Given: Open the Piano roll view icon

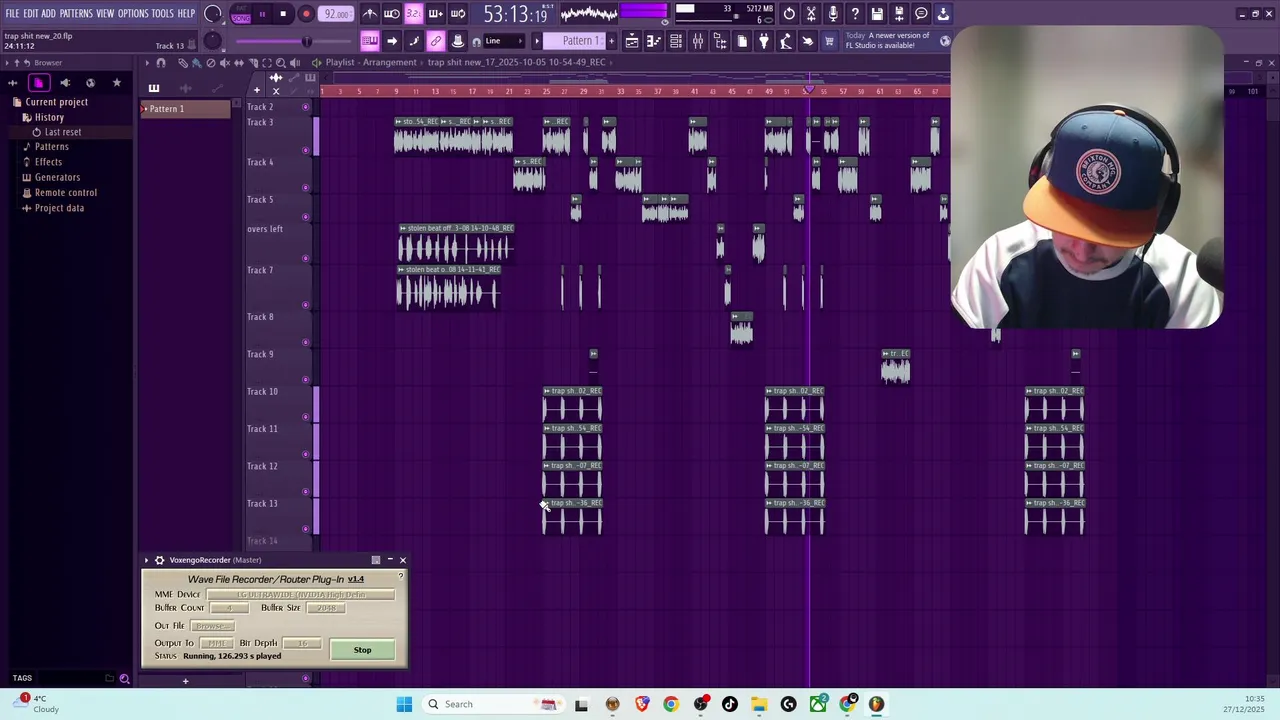Looking at the screenshot, I should [x=654, y=41].
